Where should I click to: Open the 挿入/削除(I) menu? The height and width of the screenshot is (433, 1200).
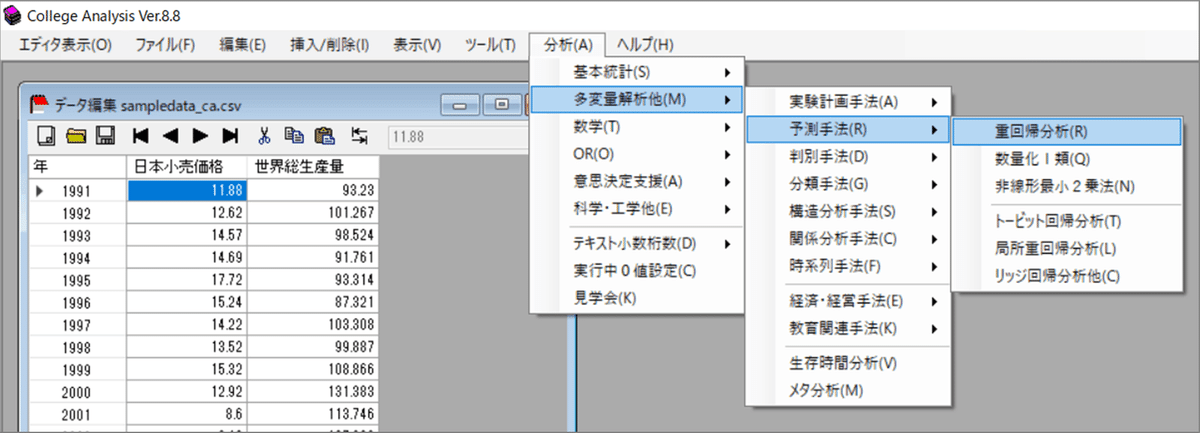[x=329, y=45]
